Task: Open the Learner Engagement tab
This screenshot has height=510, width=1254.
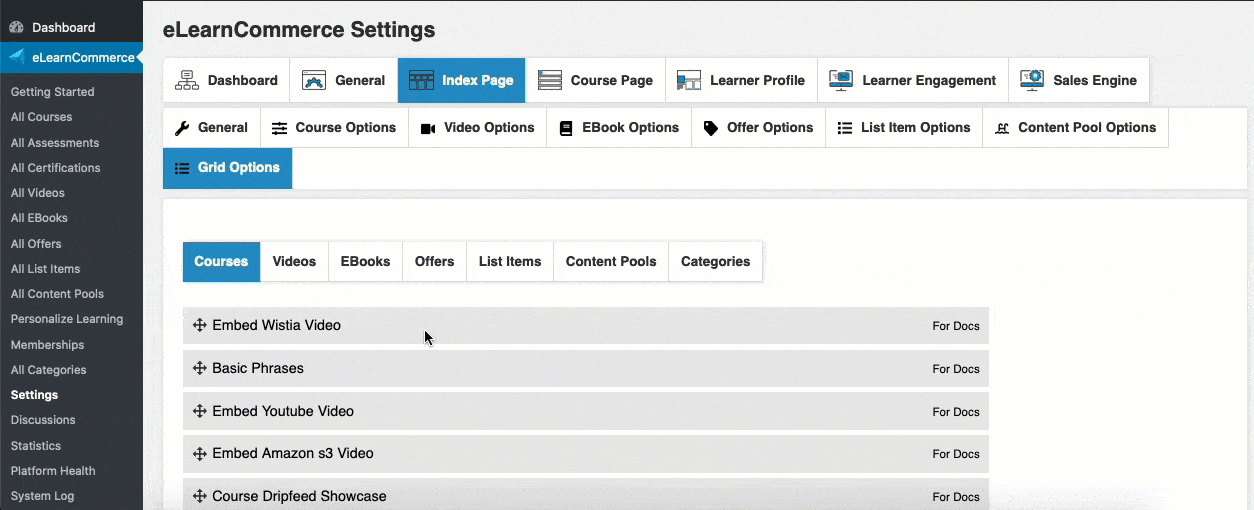Action: pyautogui.click(x=912, y=80)
